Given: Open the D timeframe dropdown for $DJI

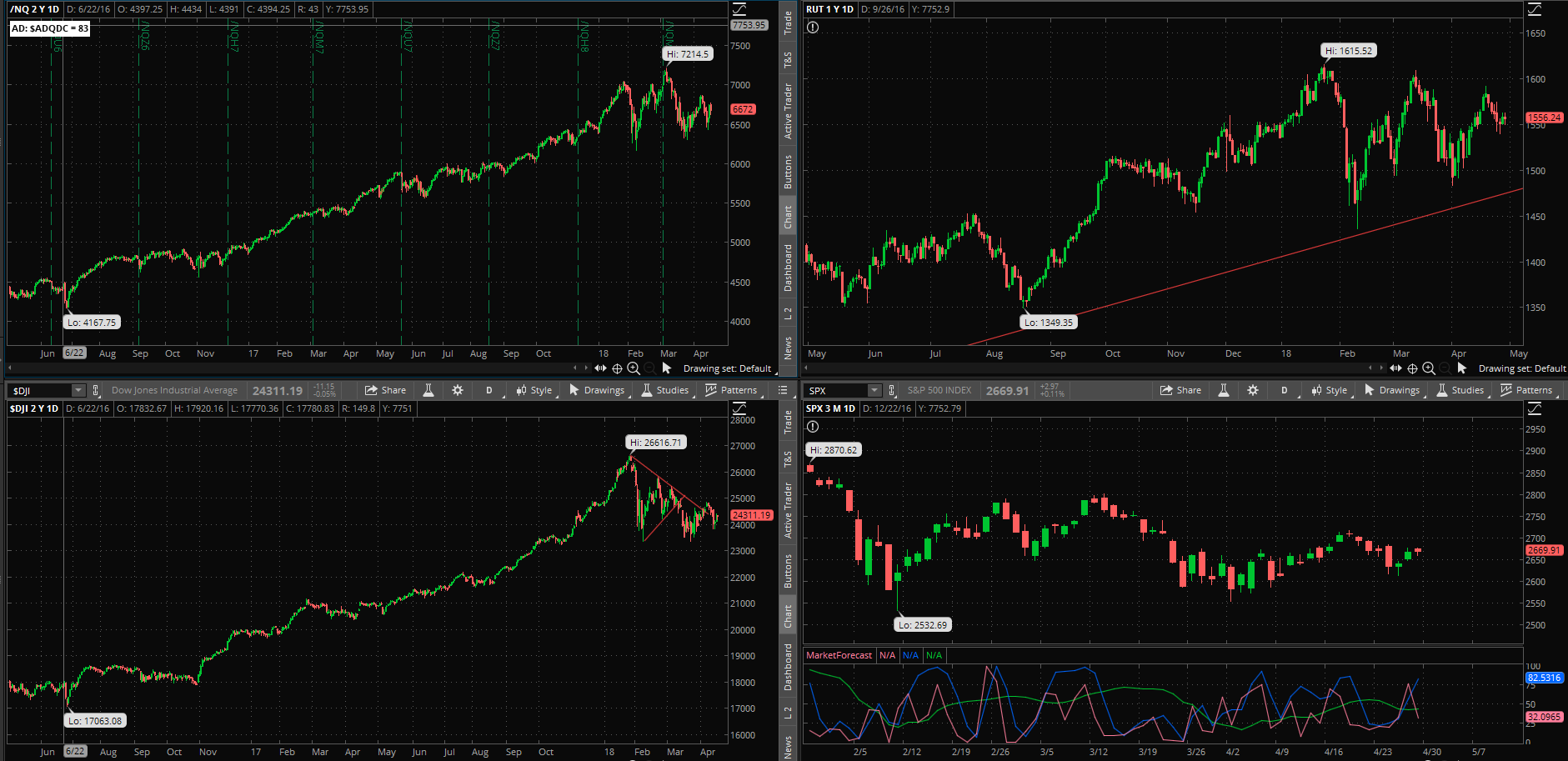Looking at the screenshot, I should click(x=490, y=390).
